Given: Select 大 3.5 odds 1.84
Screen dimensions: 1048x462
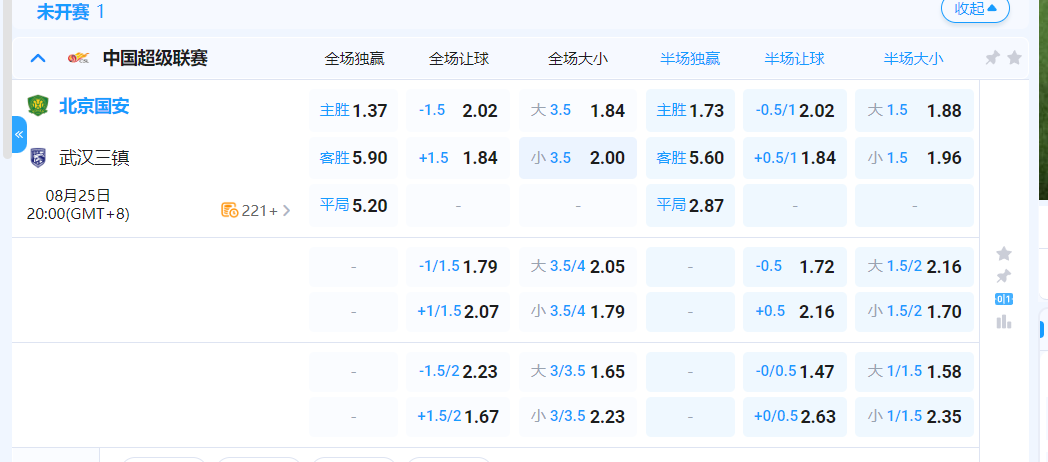Looking at the screenshot, I should 577,110.
